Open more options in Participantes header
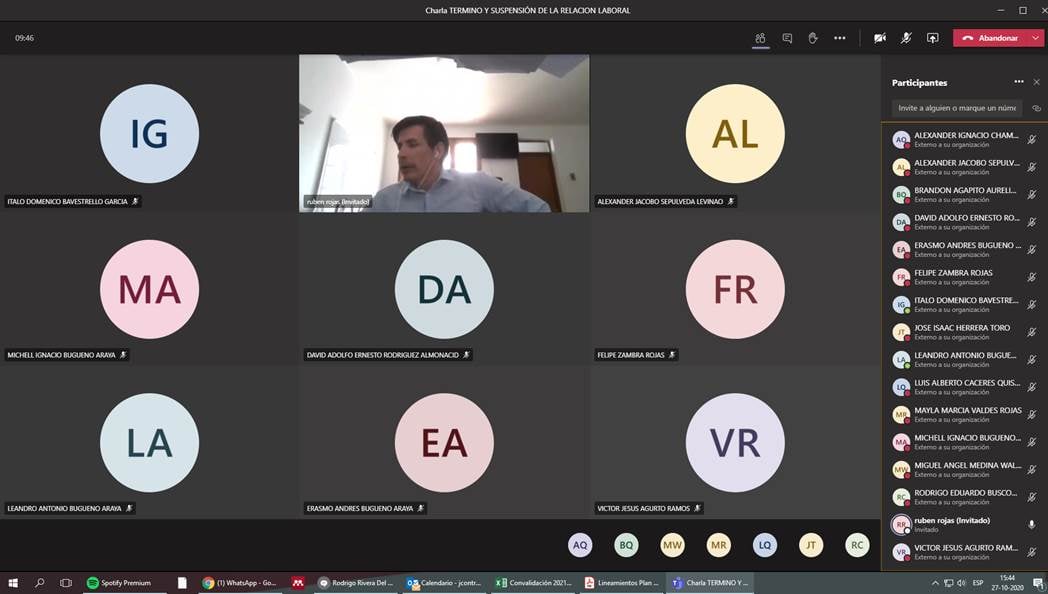 1018,82
